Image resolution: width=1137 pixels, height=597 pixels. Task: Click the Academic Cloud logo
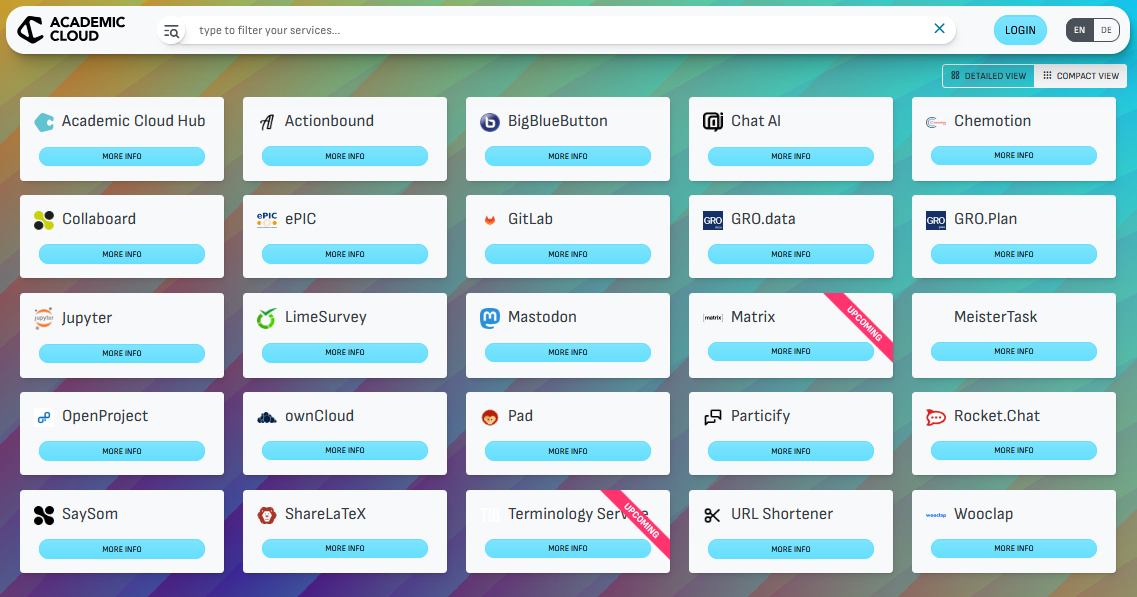(71, 30)
